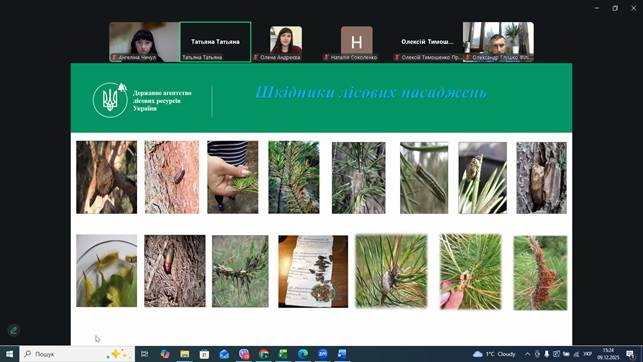Click the caterpillar on red bark photo

(x=171, y=177)
